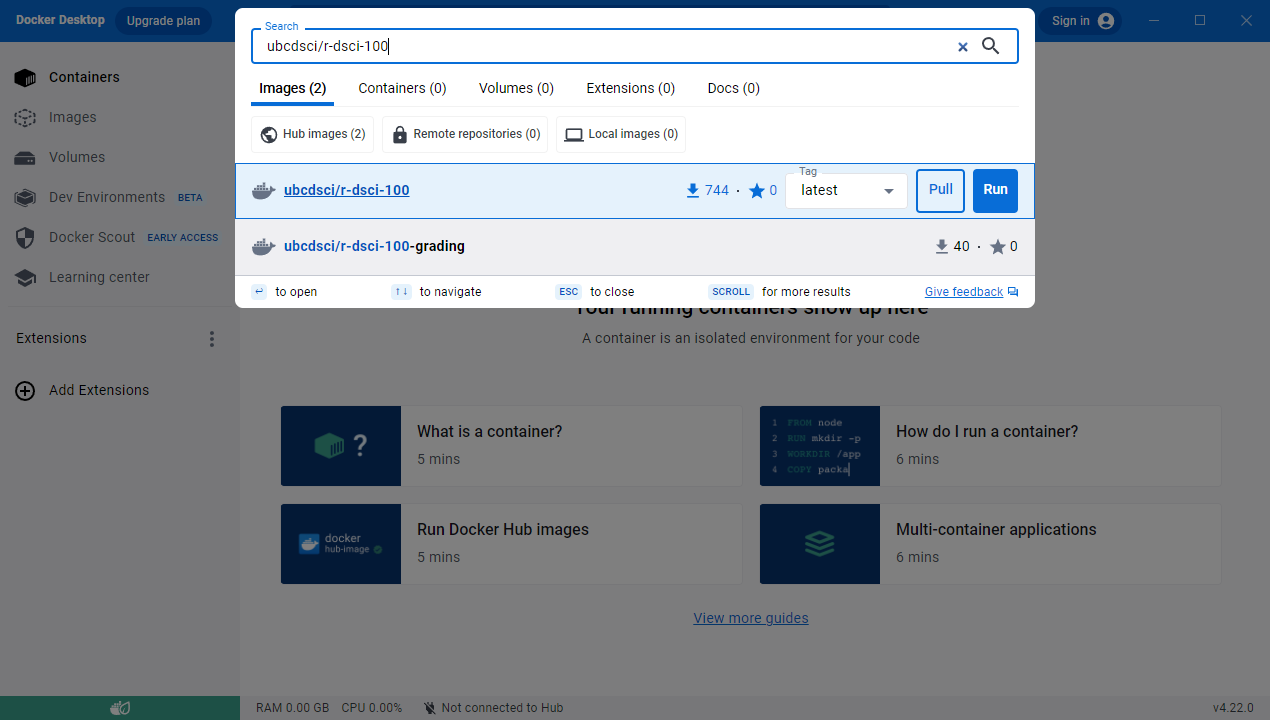Pull the ubcdsci/r-dsci-100 image
The width and height of the screenshot is (1270, 720).
940,190
